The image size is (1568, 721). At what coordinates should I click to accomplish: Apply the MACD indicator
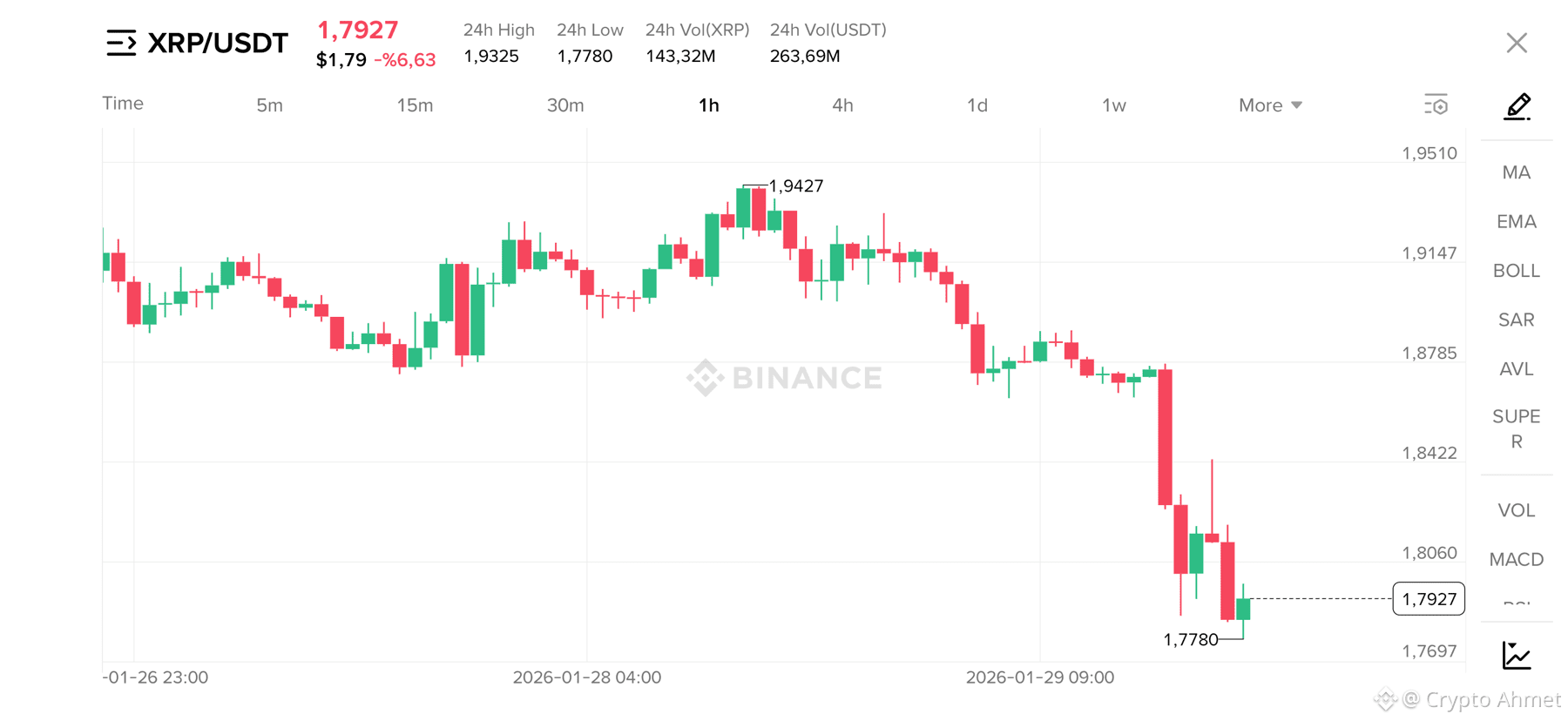click(1517, 559)
